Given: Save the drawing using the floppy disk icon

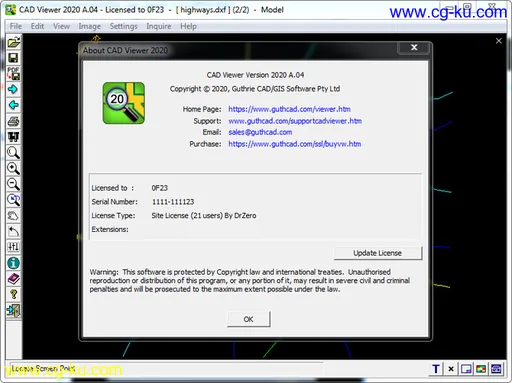Looking at the screenshot, I should coord(13,58).
